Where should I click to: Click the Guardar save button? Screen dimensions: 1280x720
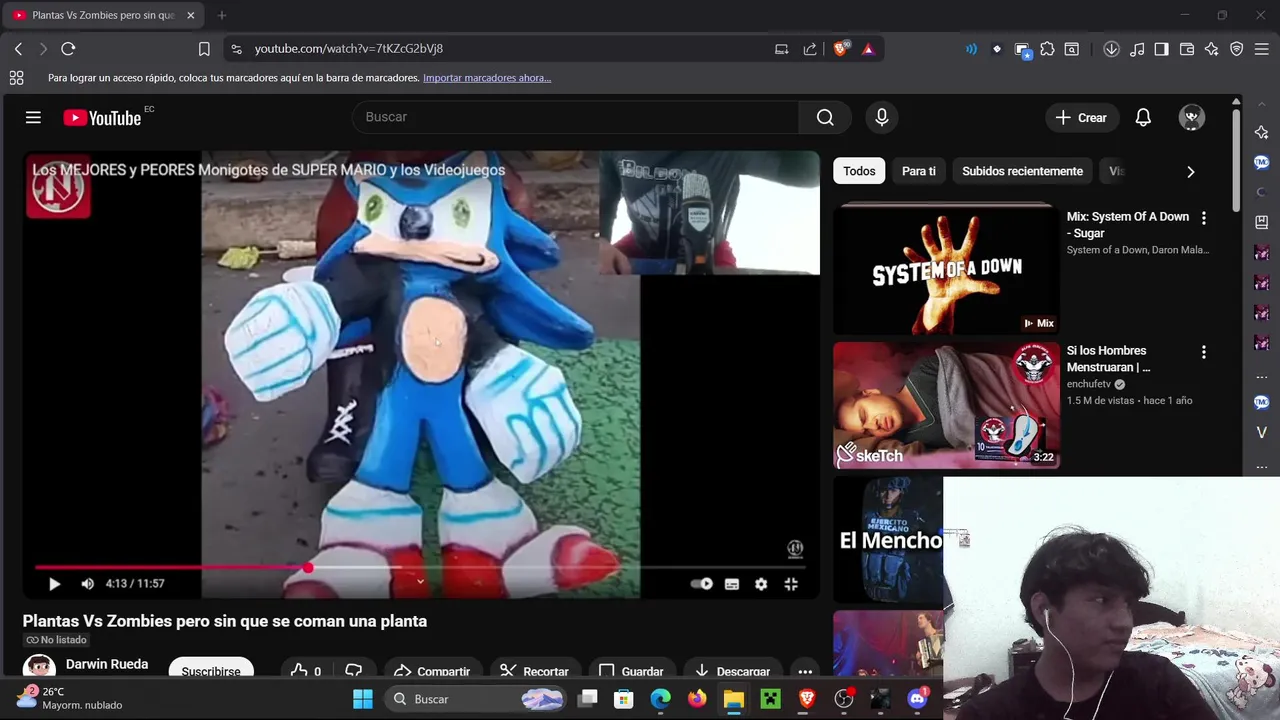click(x=631, y=670)
